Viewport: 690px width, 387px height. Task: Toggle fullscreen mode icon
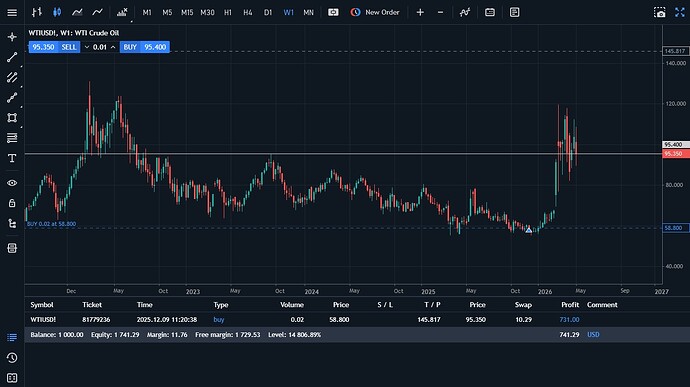click(x=680, y=12)
